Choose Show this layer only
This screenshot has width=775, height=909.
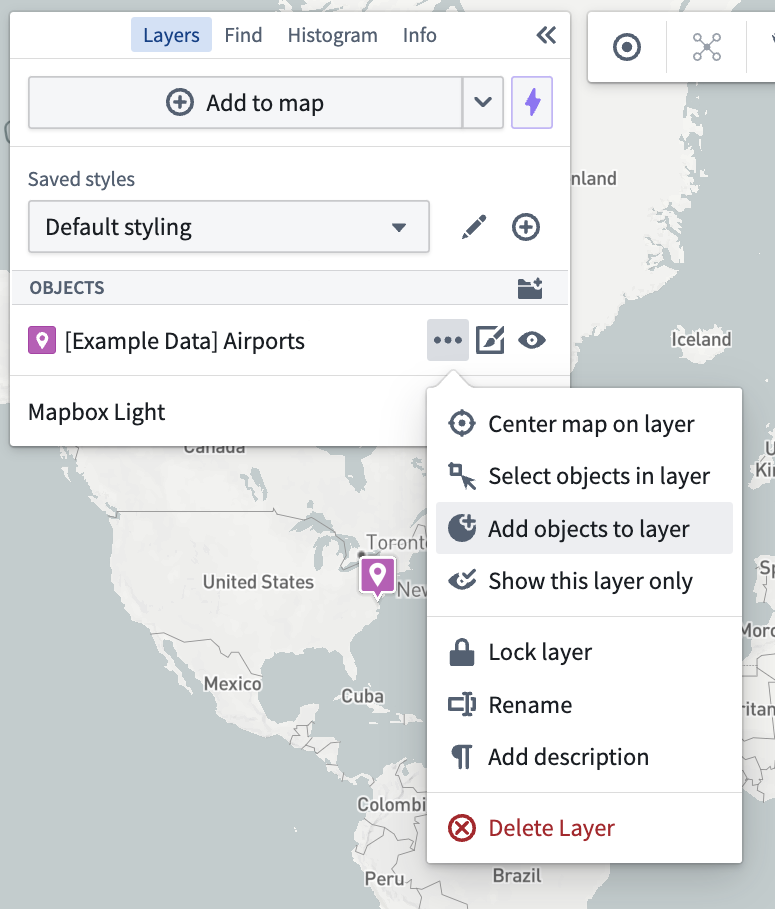[x=584, y=580]
